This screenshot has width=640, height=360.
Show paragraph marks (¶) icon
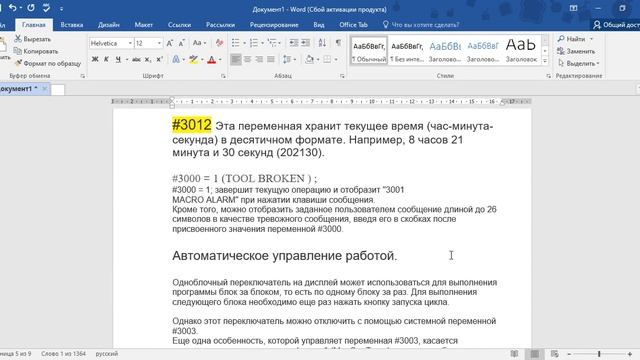[338, 43]
